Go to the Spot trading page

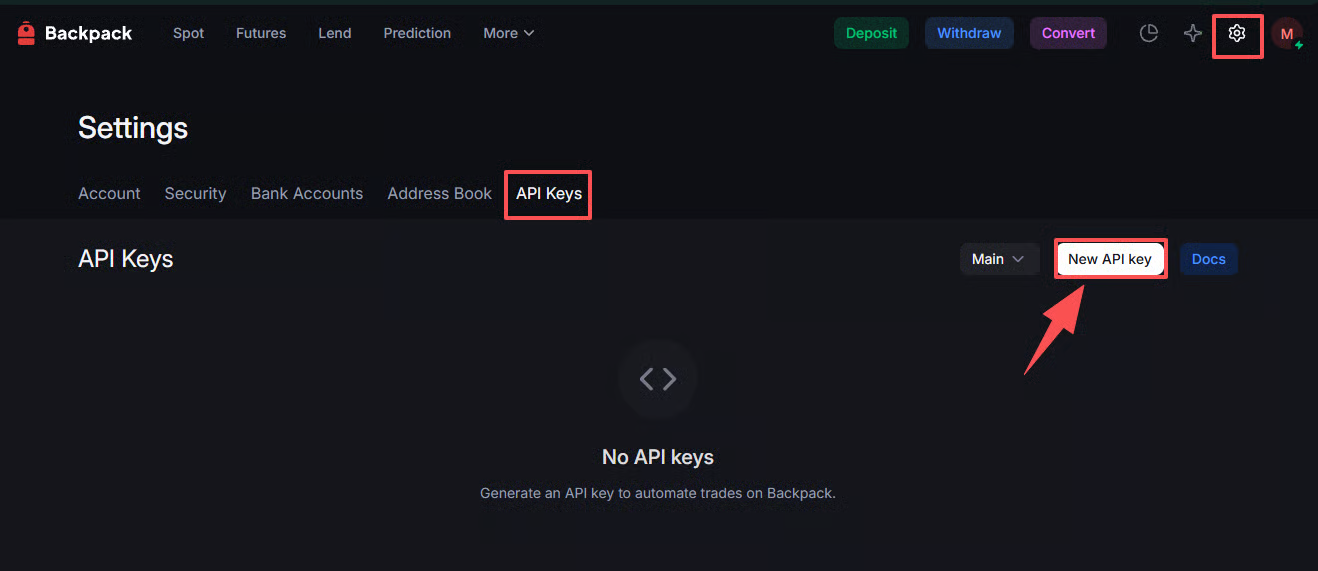(188, 33)
